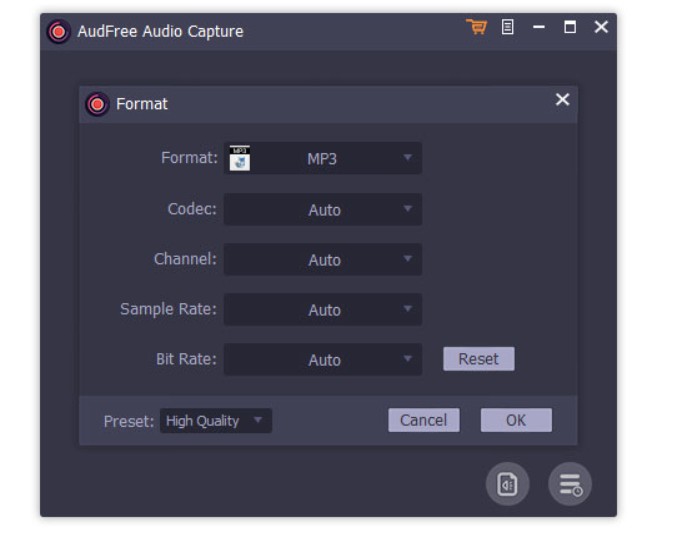674x547 pixels.
Task: Expand the Channel dropdown
Action: point(323,259)
